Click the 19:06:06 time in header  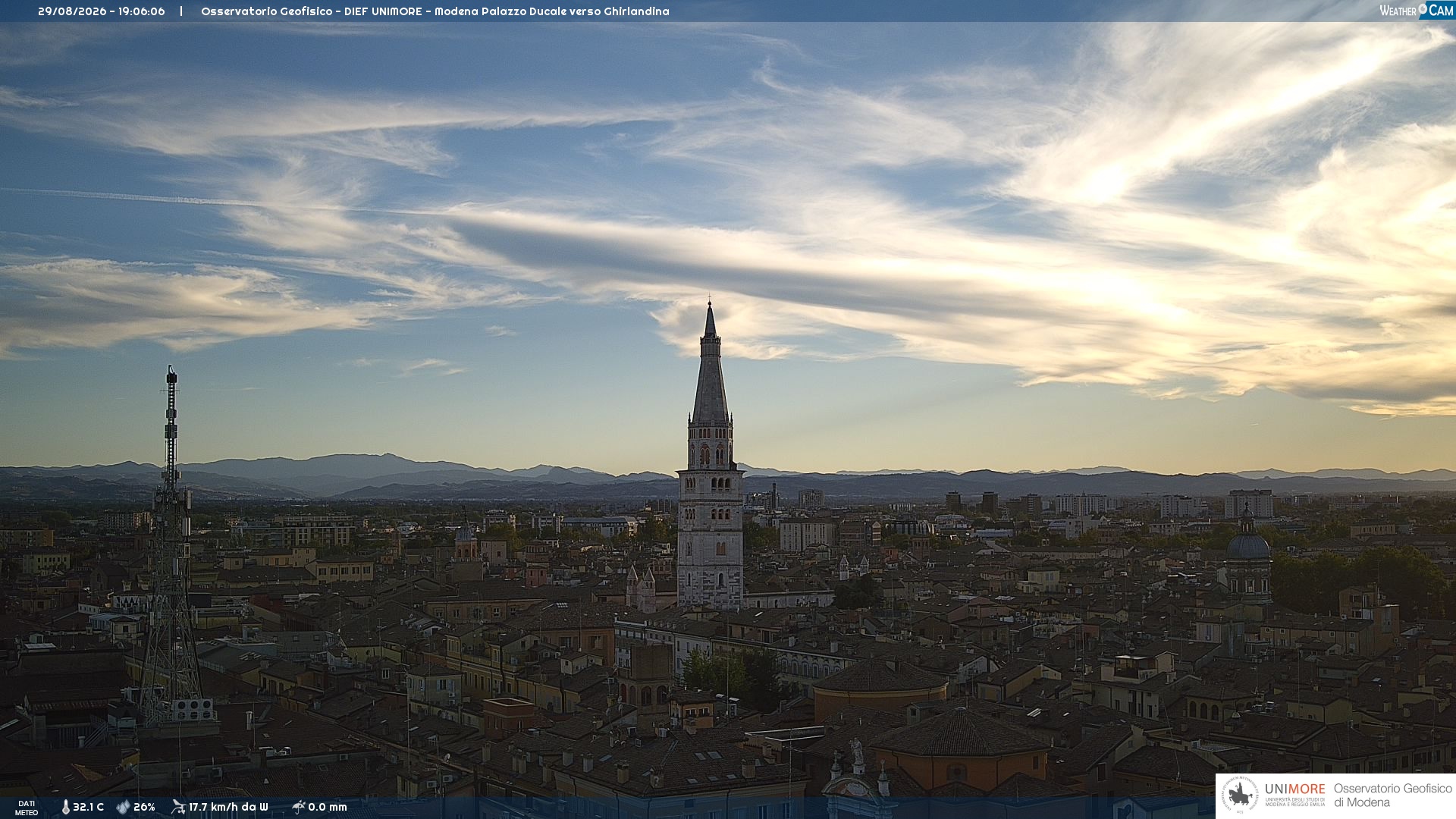pyautogui.click(x=141, y=11)
